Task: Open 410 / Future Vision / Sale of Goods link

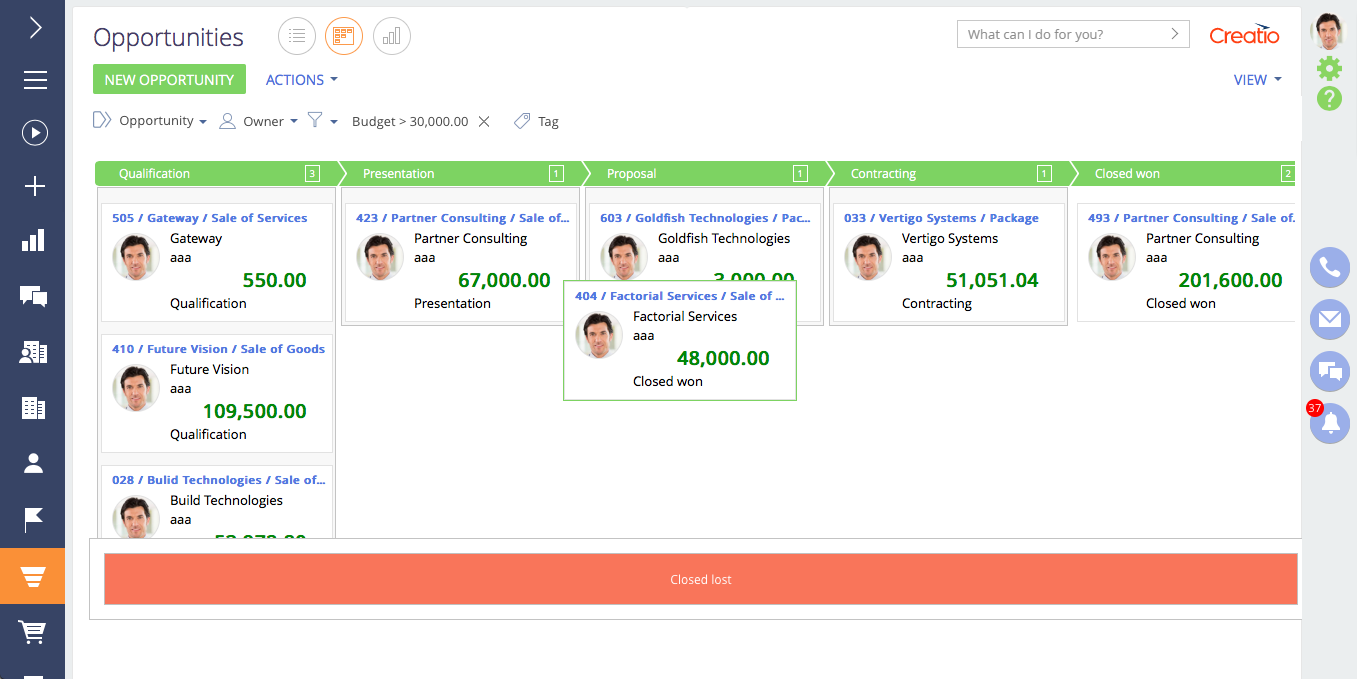Action: 218,349
